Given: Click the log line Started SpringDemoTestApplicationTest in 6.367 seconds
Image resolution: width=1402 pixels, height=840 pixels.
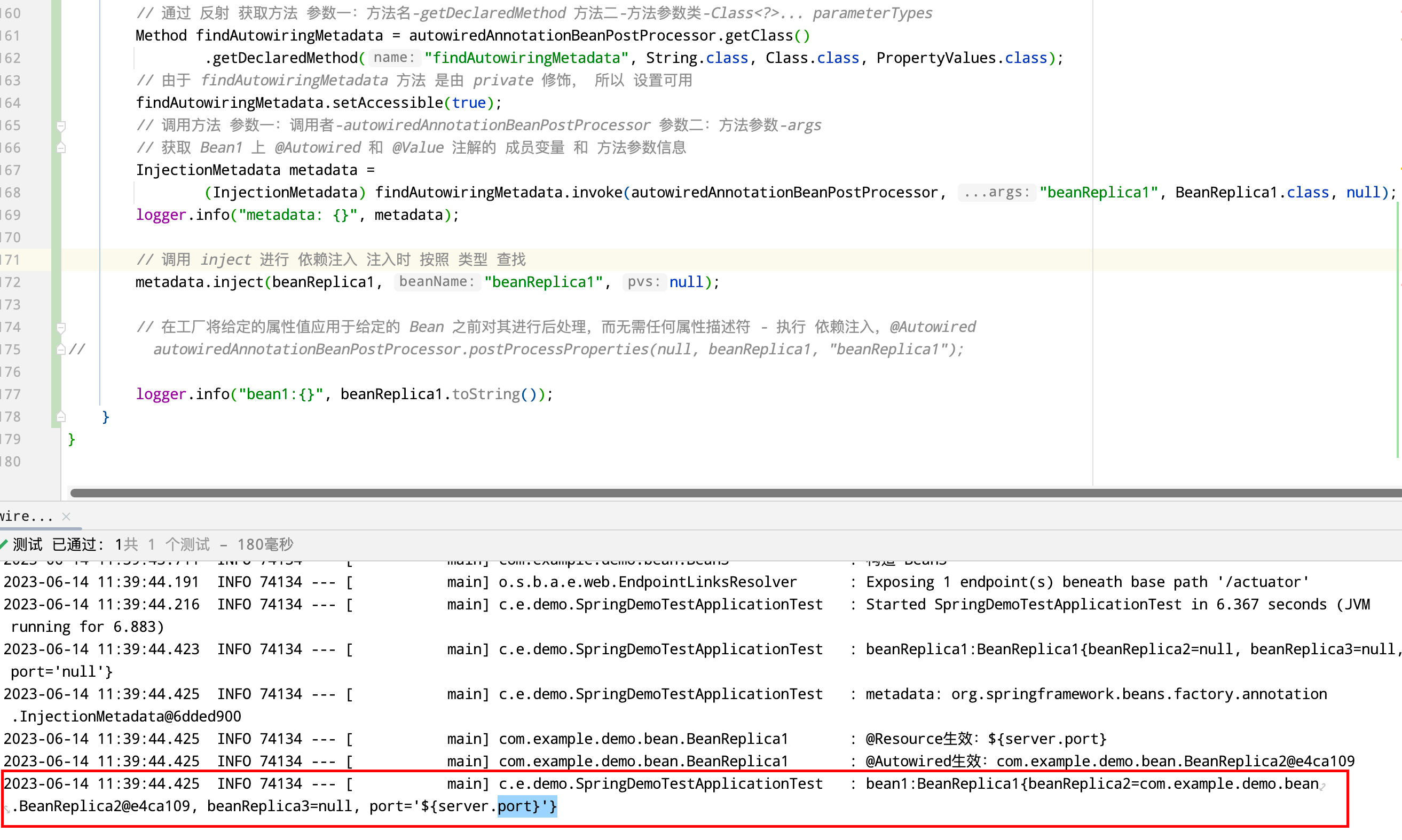Looking at the screenshot, I should (x=1118, y=605).
